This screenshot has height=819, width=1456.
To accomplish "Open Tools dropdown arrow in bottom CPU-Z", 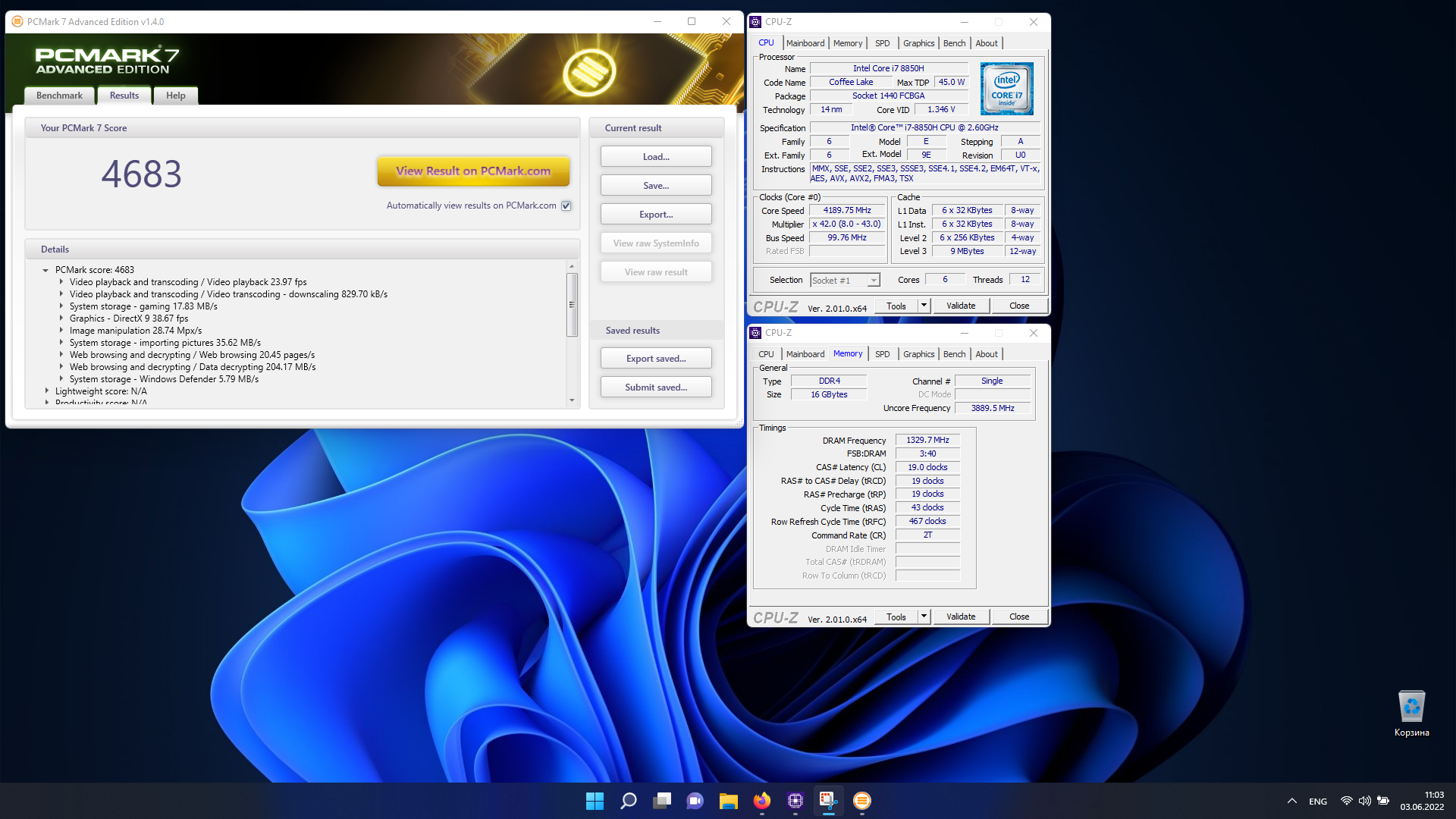I will (x=924, y=617).
